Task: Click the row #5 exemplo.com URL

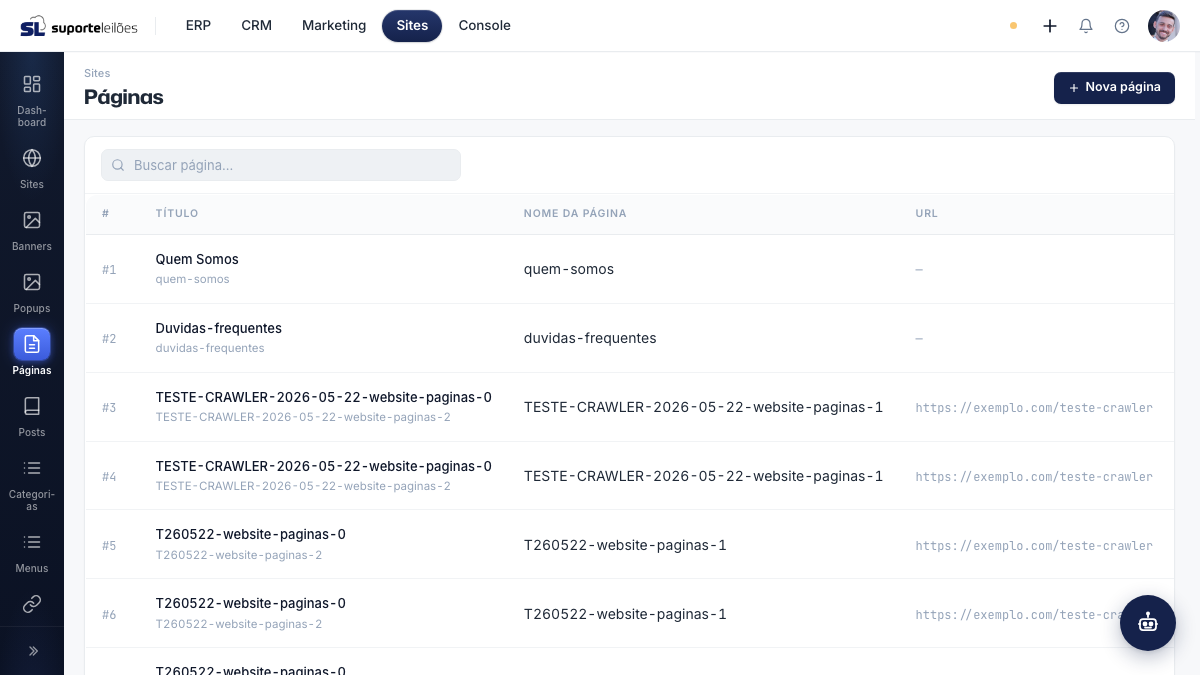Action: click(1034, 546)
